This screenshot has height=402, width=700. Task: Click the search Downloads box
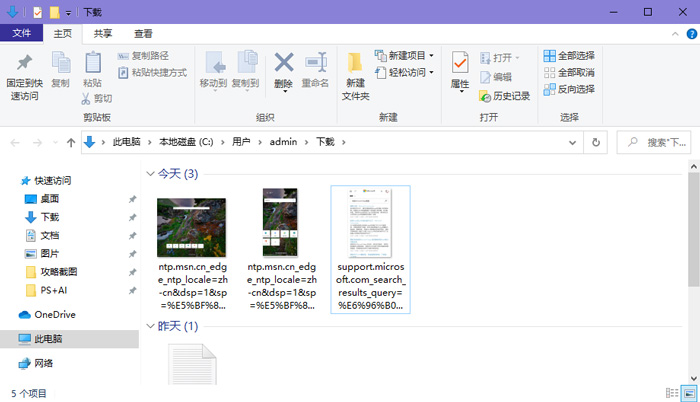click(654, 142)
